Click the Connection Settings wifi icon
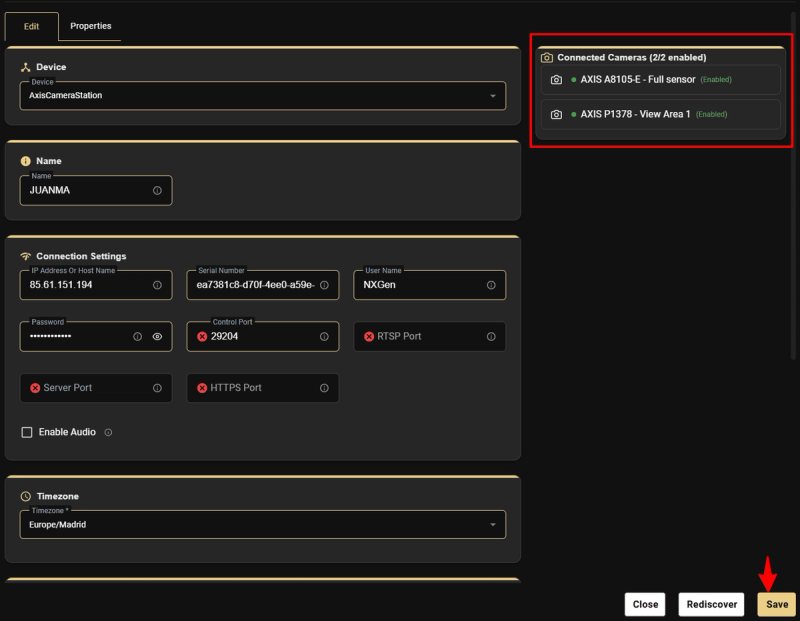This screenshot has width=800, height=621. pos(26,256)
